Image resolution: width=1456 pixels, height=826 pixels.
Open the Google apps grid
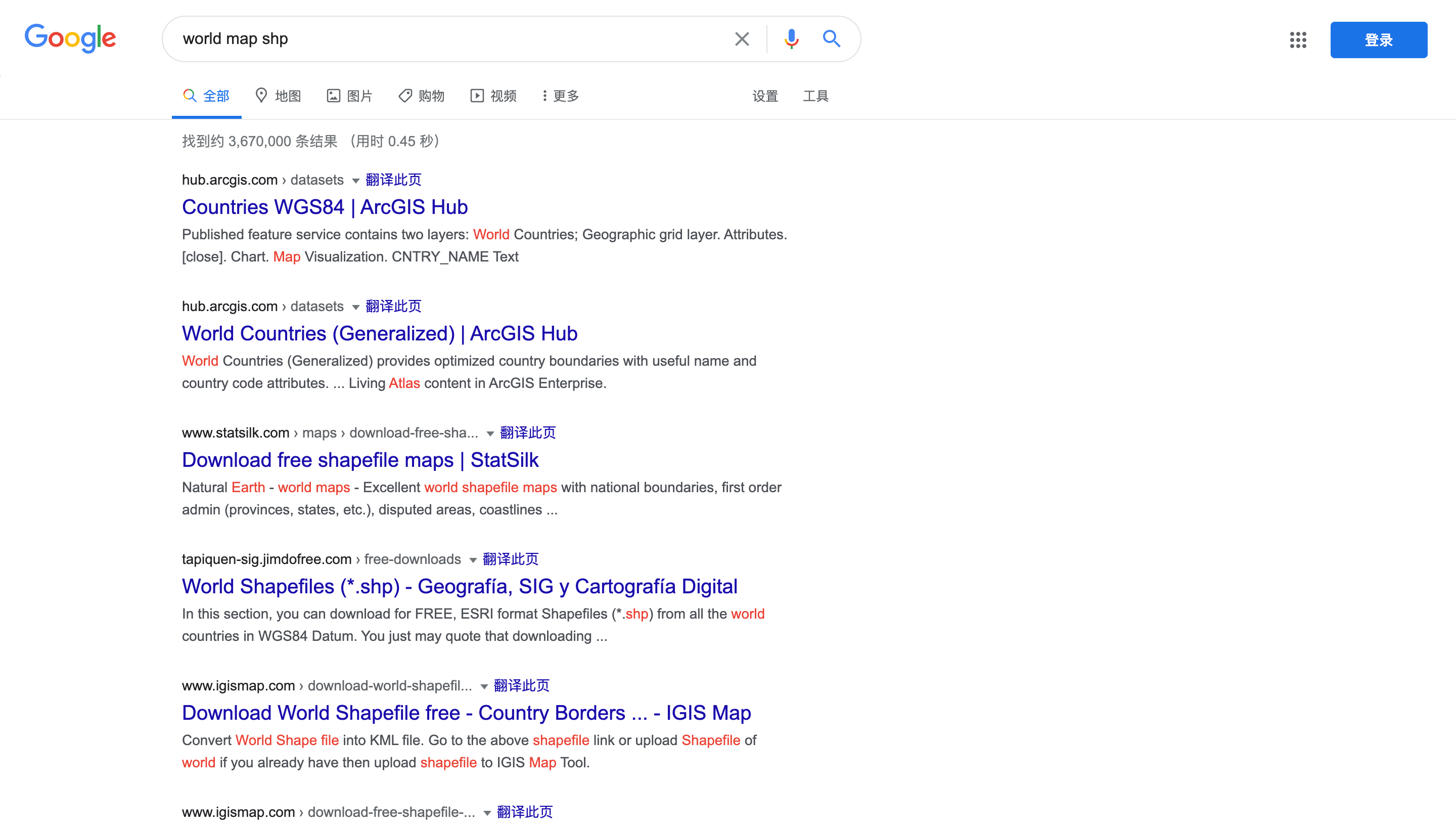[x=1298, y=40]
